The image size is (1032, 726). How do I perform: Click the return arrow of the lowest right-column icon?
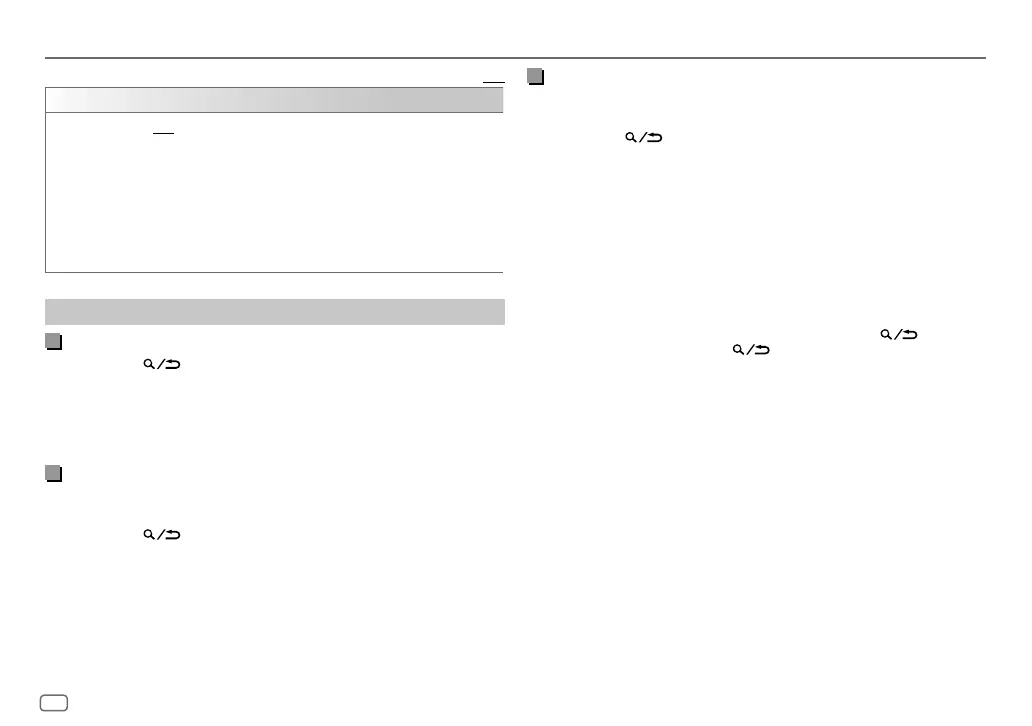(761, 350)
